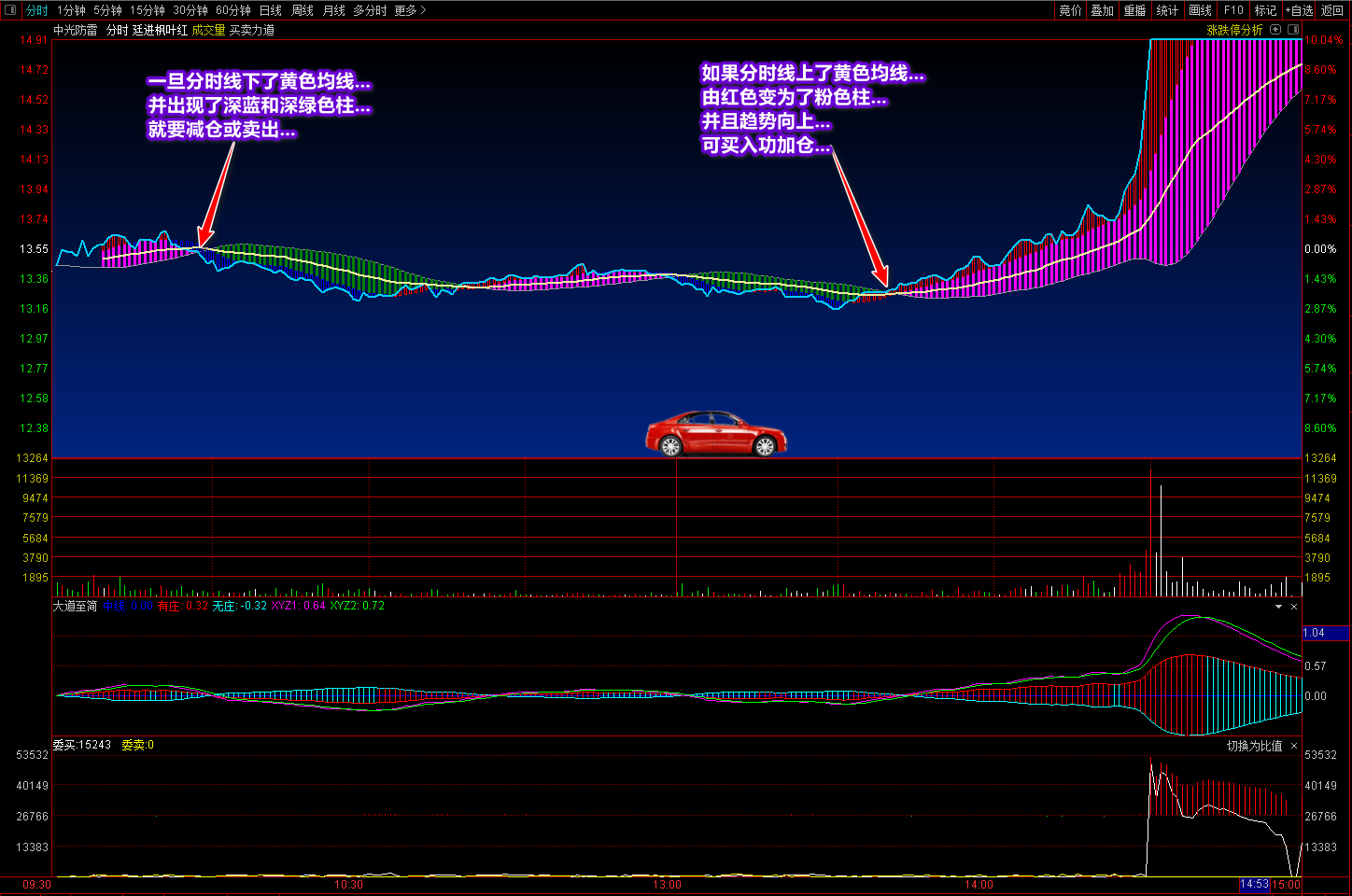Close the 大道至简 indicator panel
This screenshot has height=896, width=1352.
click(1294, 607)
